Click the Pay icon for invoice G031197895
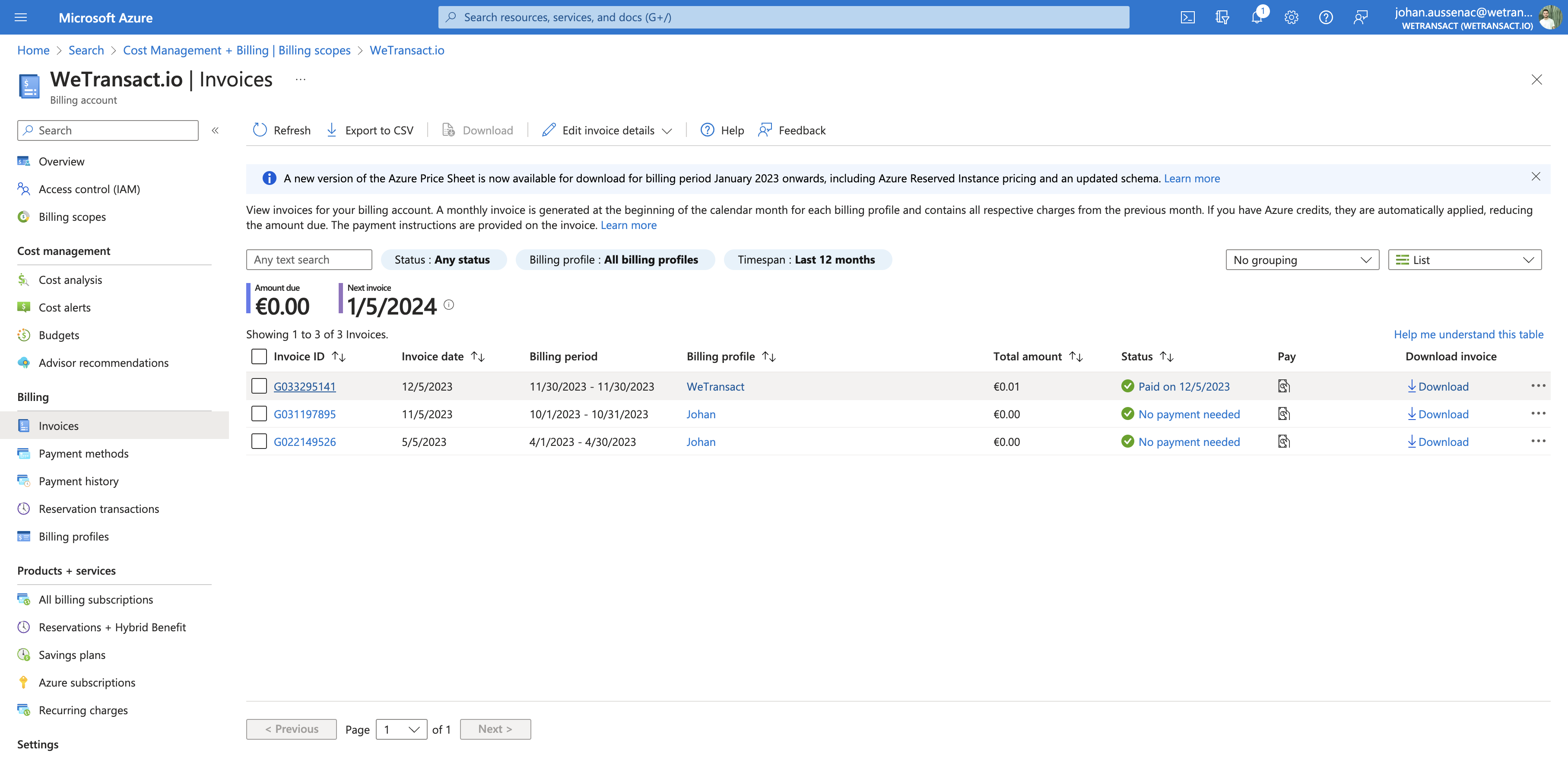1568x757 pixels. pyautogui.click(x=1284, y=414)
